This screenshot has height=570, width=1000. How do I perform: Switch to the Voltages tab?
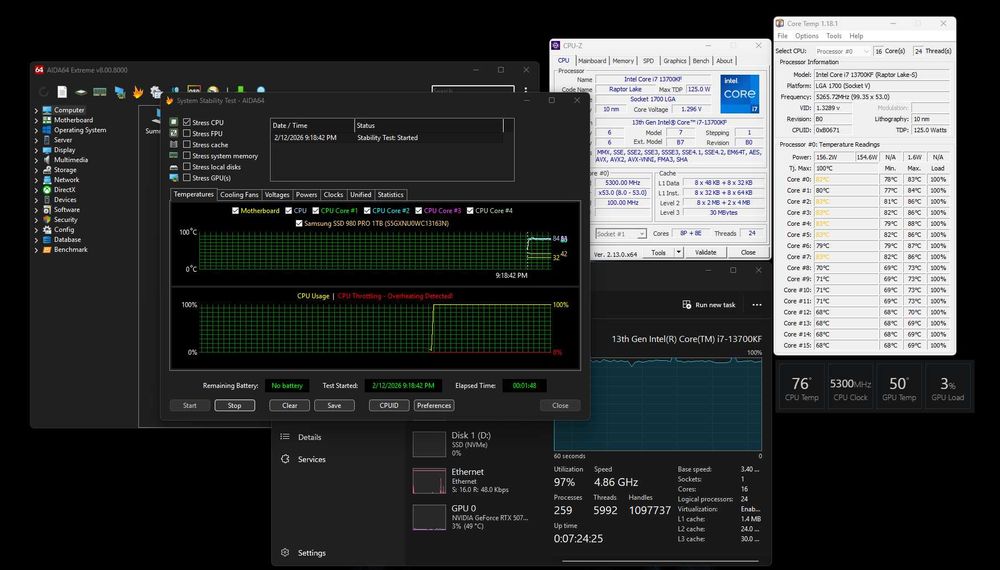coord(277,194)
